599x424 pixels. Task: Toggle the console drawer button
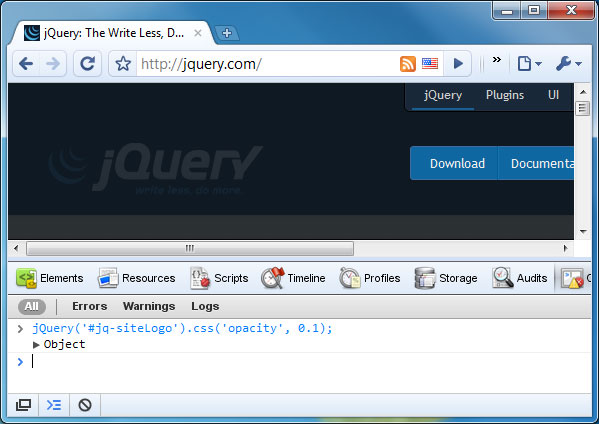click(54, 405)
